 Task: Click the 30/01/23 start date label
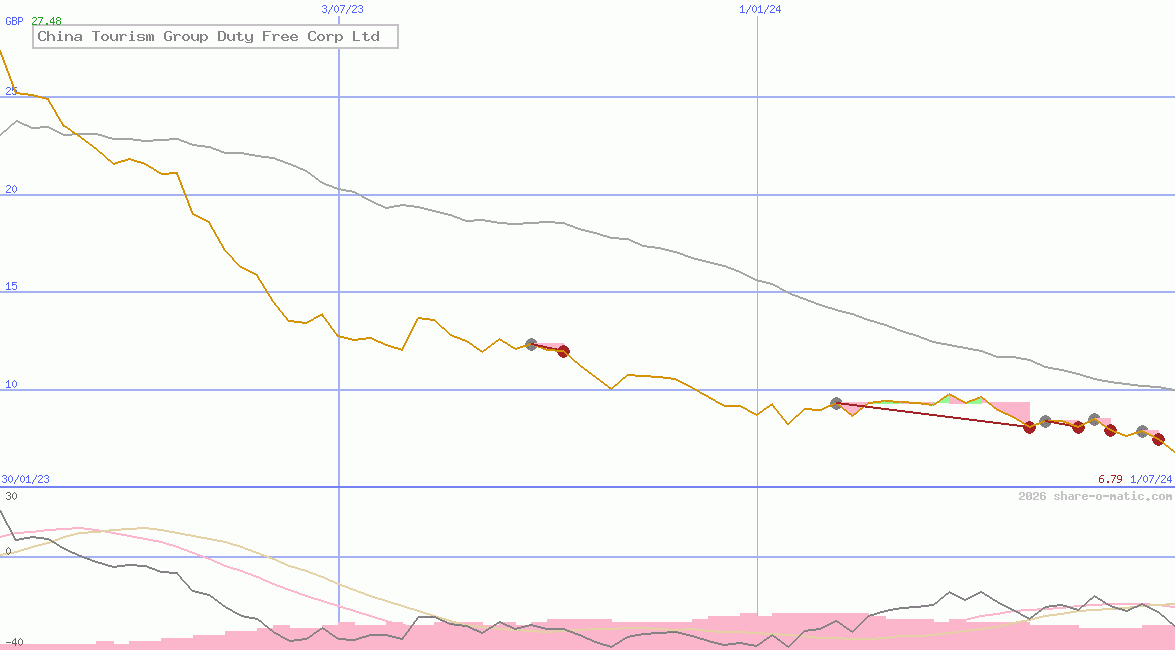point(25,480)
